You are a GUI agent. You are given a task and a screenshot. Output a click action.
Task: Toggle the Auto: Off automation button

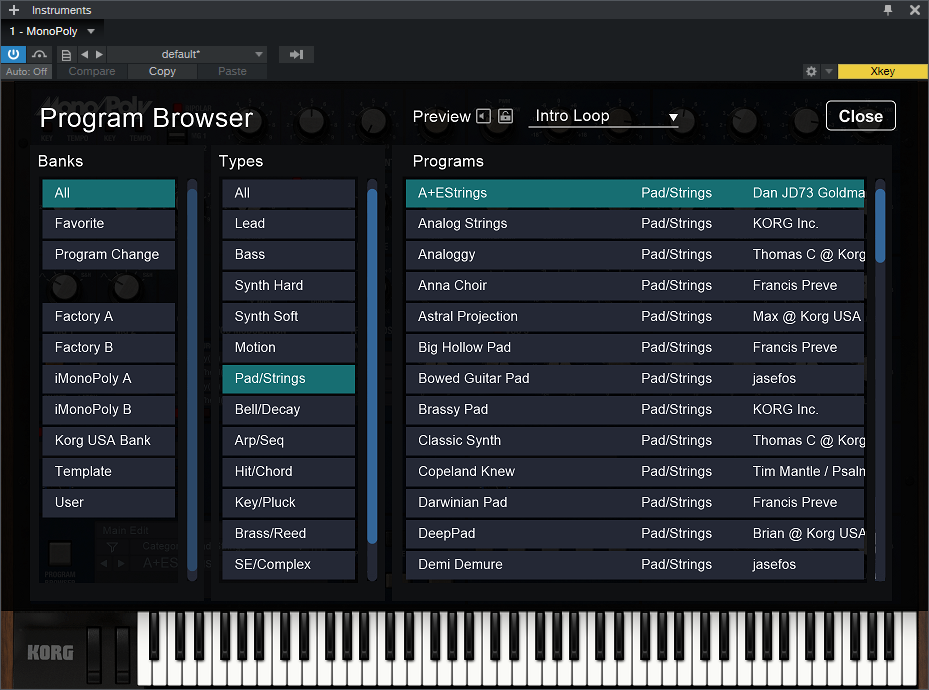27,72
